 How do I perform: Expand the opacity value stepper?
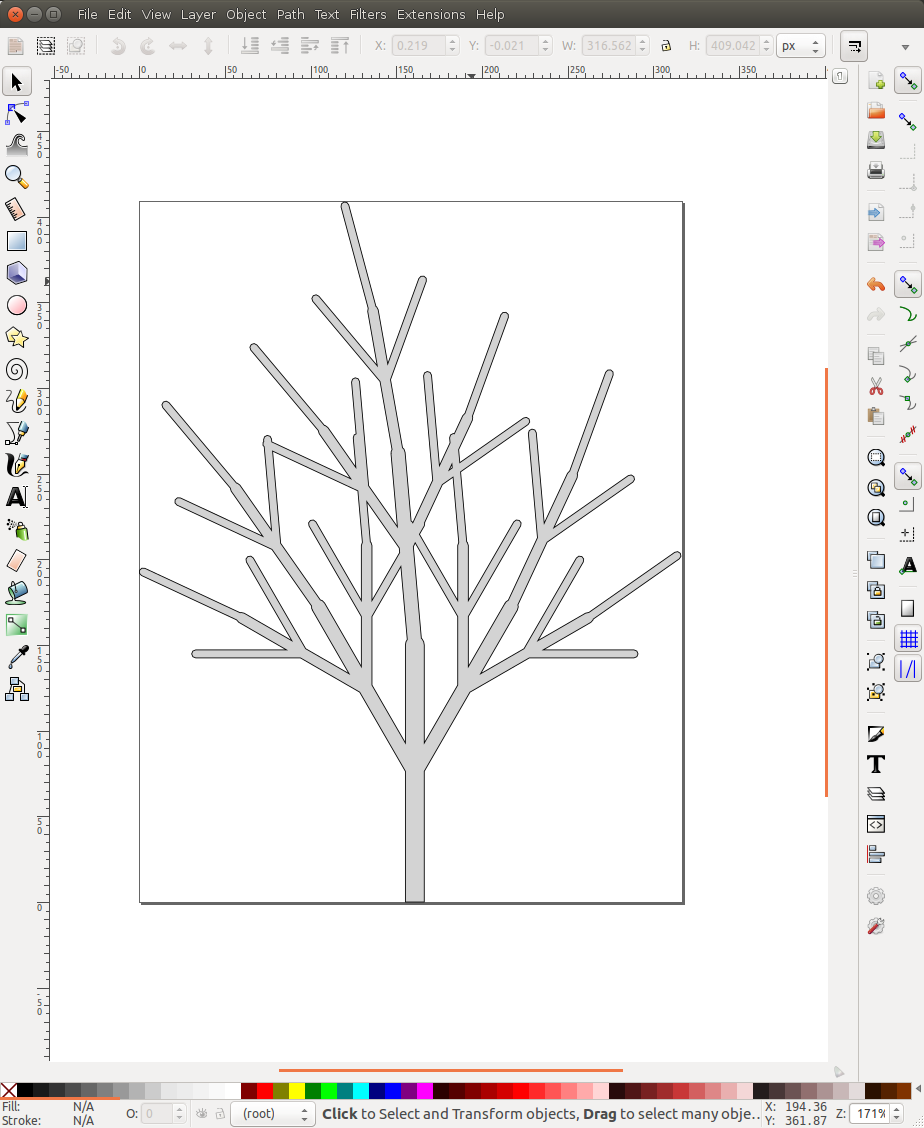coord(178,1113)
